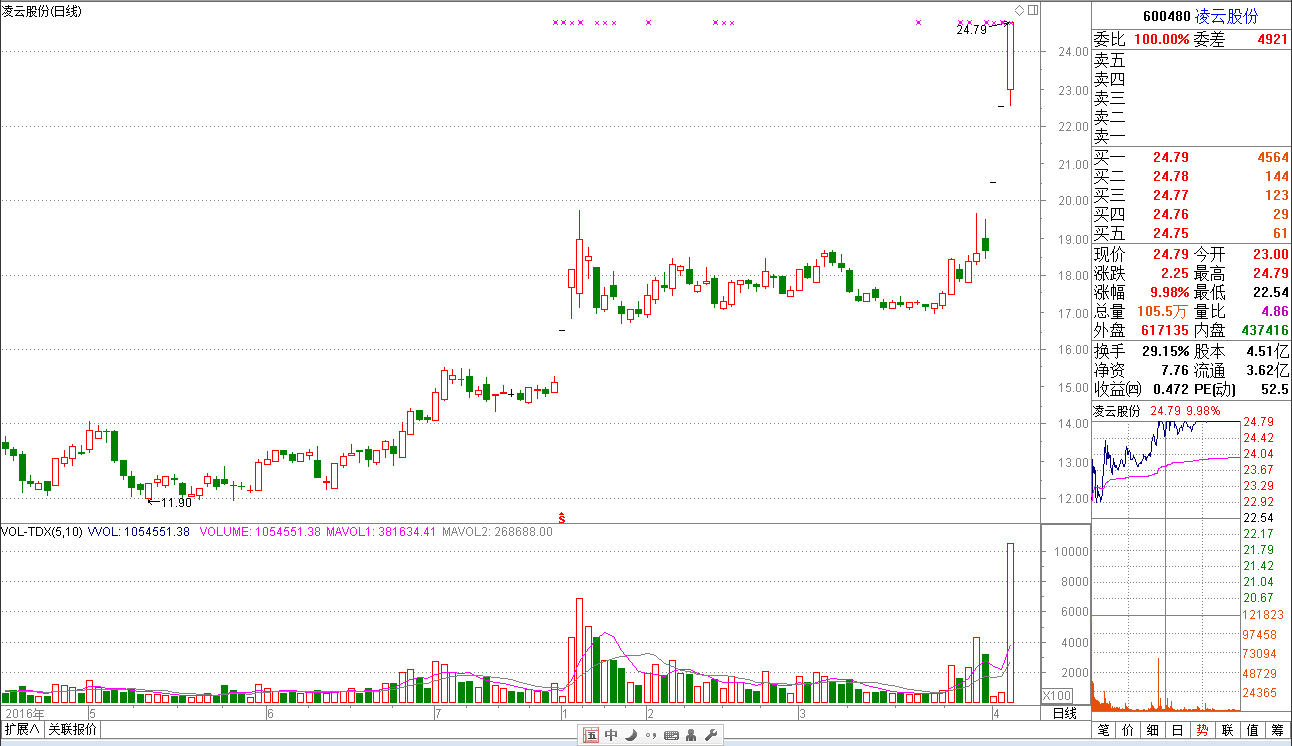Click the intraday mini chart thumbnail

pos(1165,565)
